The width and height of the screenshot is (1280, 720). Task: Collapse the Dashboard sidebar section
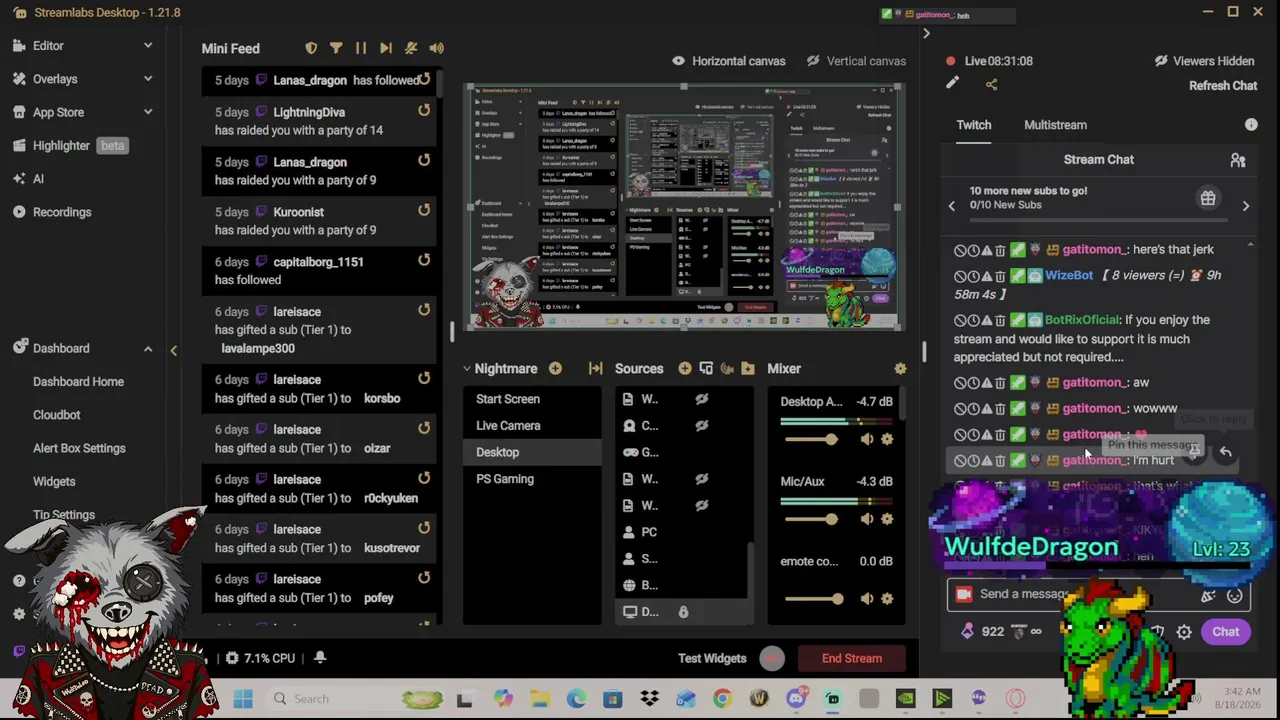(x=147, y=349)
